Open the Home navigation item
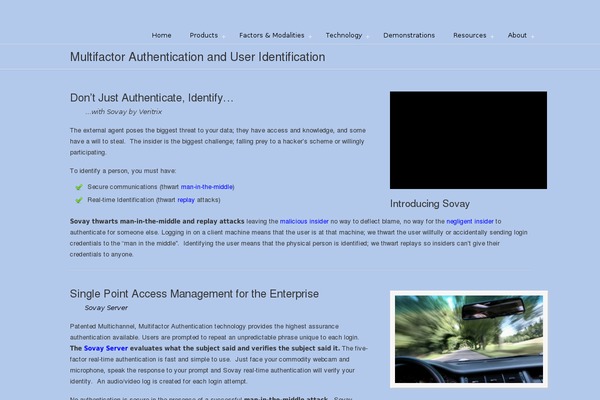The image size is (600, 400). [x=161, y=35]
